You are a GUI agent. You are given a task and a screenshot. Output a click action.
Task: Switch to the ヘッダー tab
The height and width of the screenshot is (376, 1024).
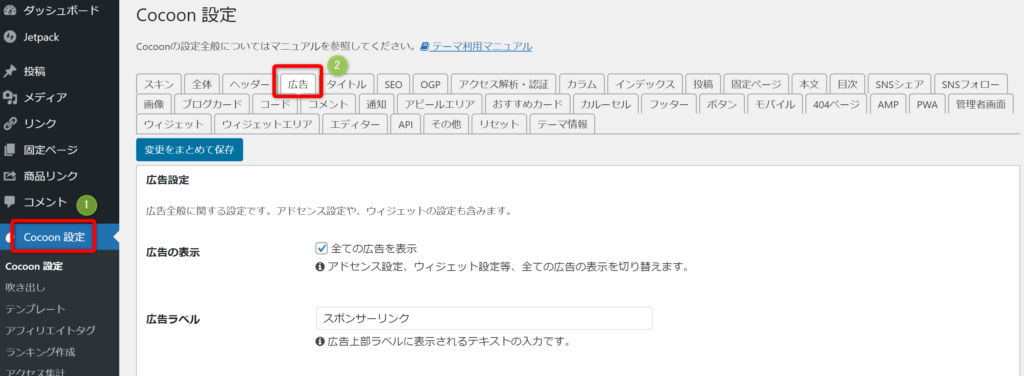pyautogui.click(x=249, y=84)
